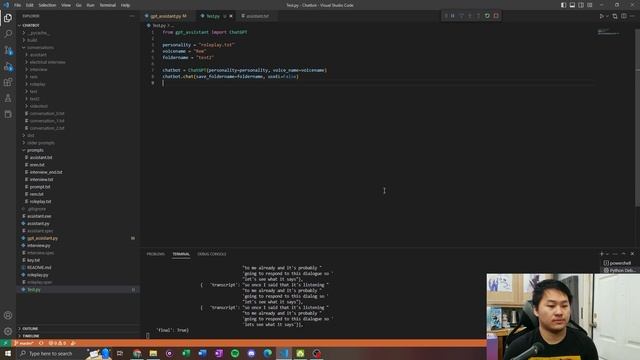Click Step Into in debug toolbar
Screen dimensions: 640x360
(x=470, y=16)
